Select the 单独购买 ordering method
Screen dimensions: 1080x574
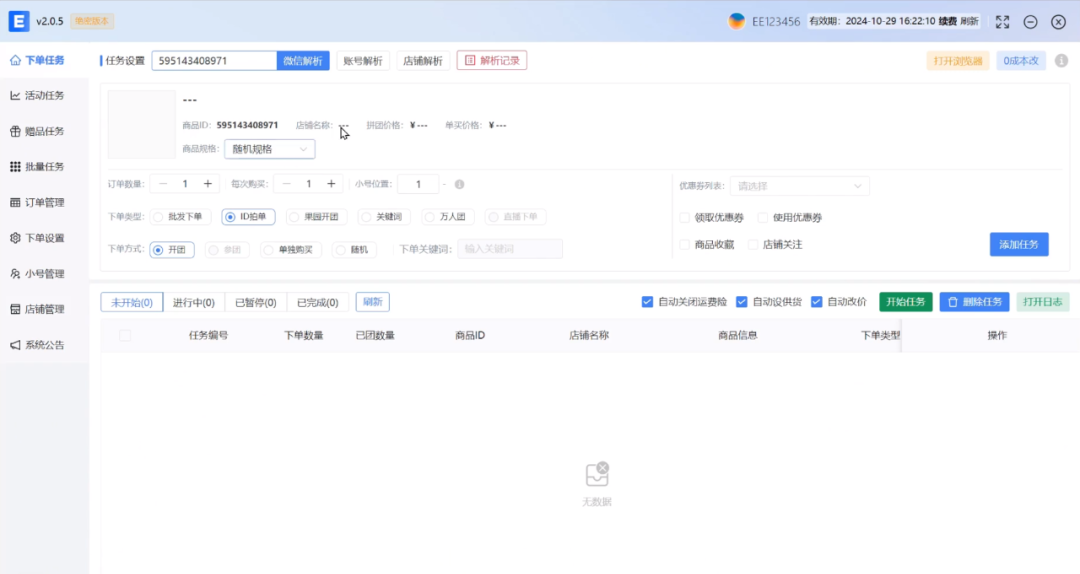pyautogui.click(x=290, y=249)
